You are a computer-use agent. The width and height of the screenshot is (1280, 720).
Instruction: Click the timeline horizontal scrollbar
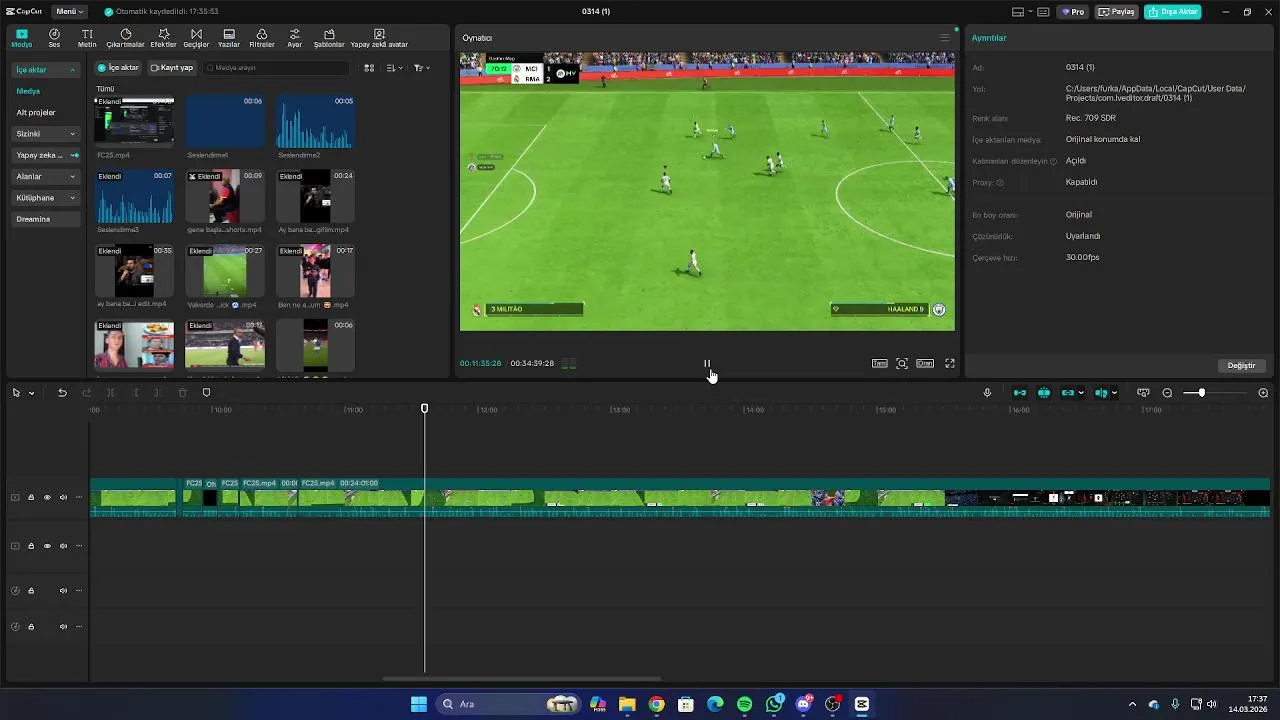click(522, 679)
